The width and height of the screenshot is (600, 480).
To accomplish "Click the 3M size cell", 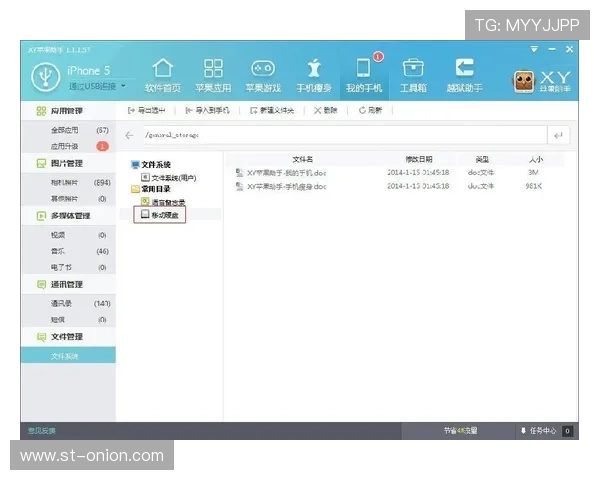I will coord(533,173).
